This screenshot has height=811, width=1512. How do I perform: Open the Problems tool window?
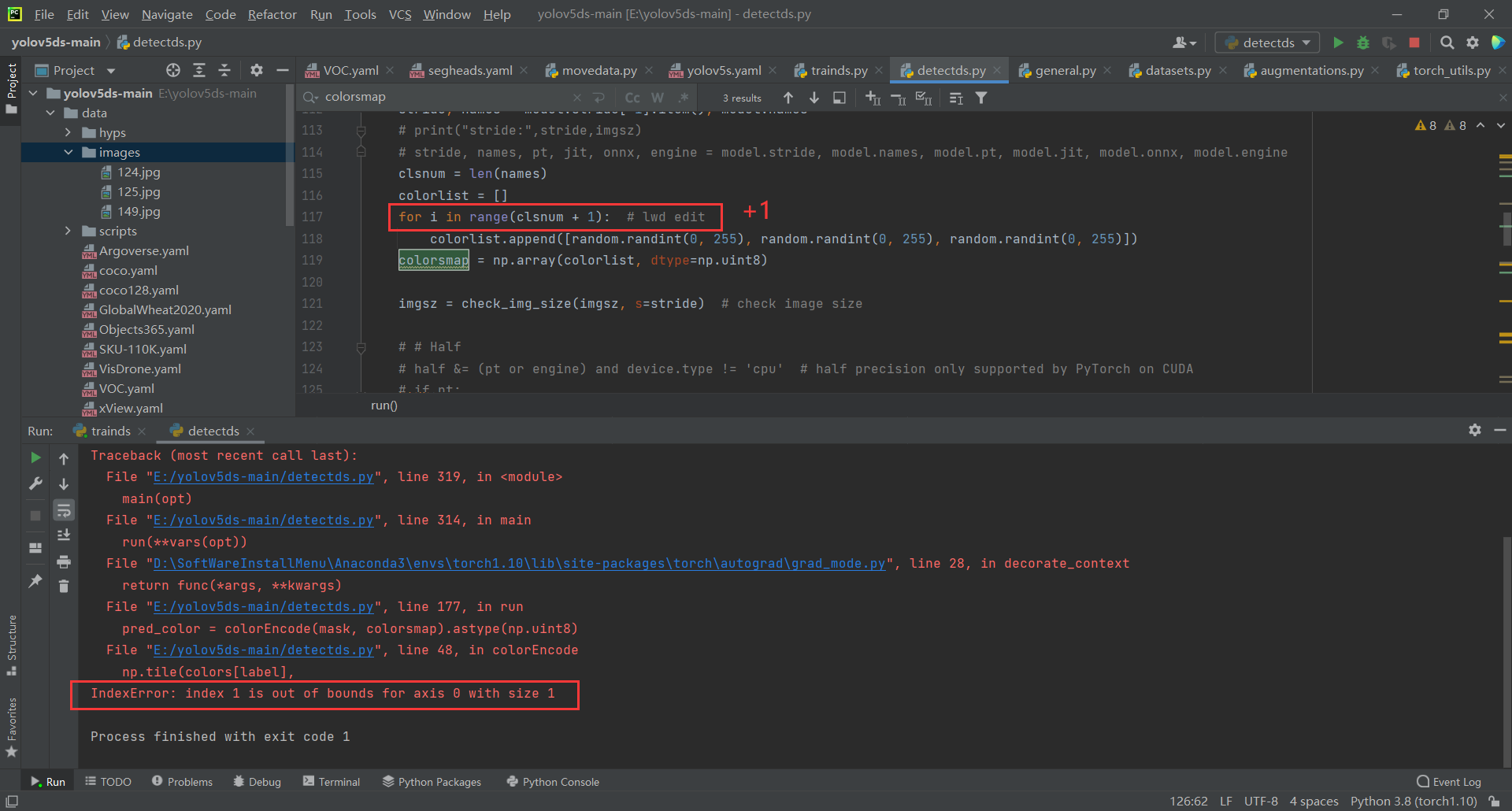[182, 782]
